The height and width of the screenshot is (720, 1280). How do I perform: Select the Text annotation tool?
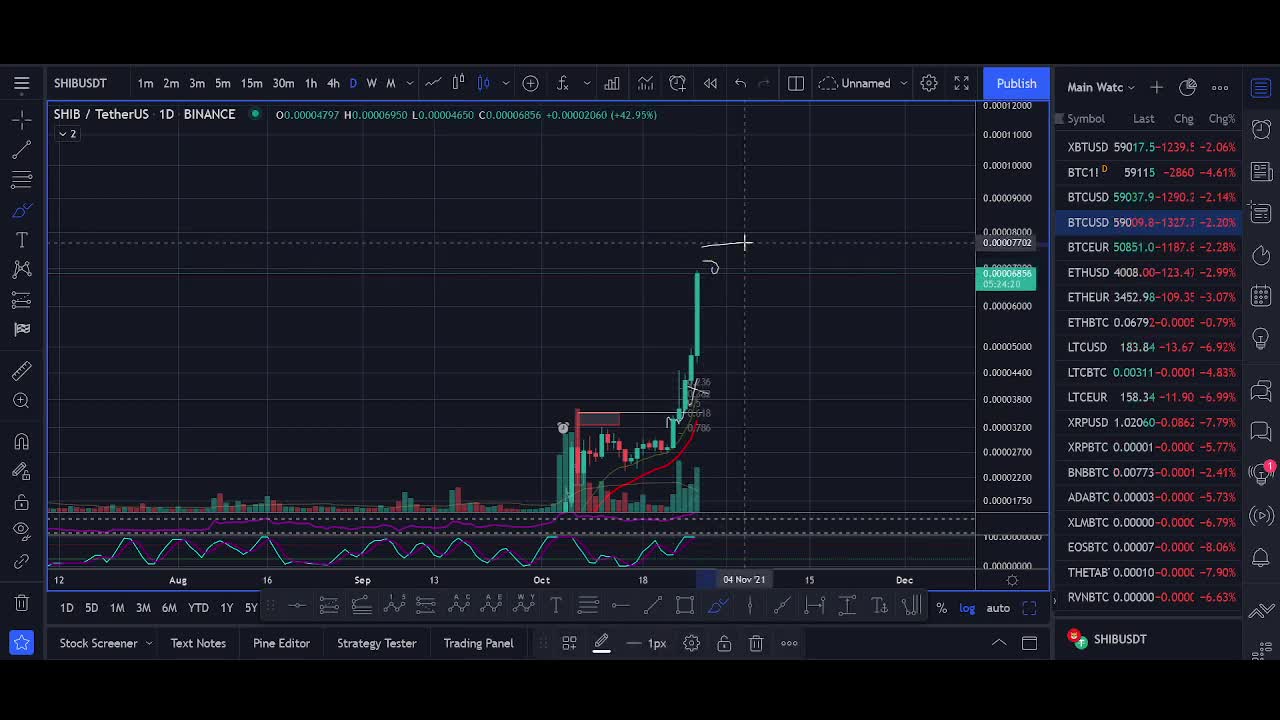tap(22, 240)
